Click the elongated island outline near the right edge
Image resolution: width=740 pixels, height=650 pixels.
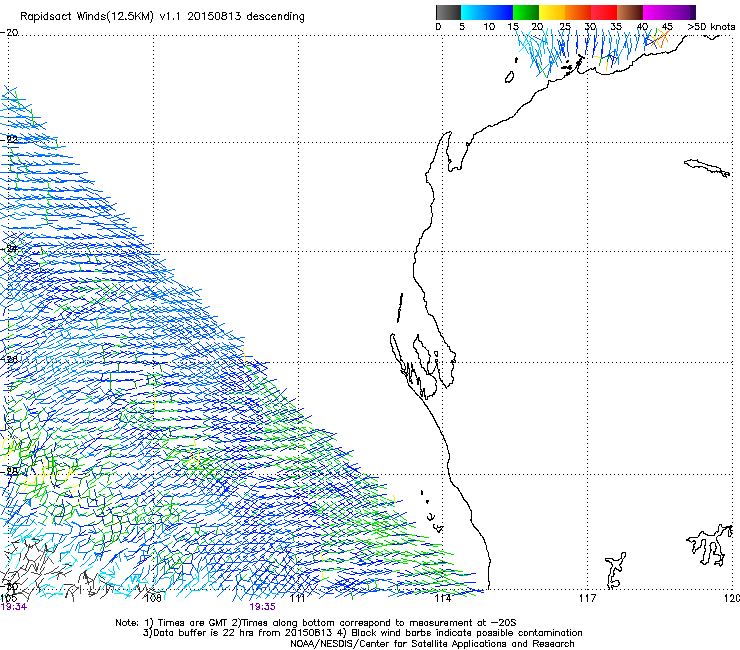point(707,168)
